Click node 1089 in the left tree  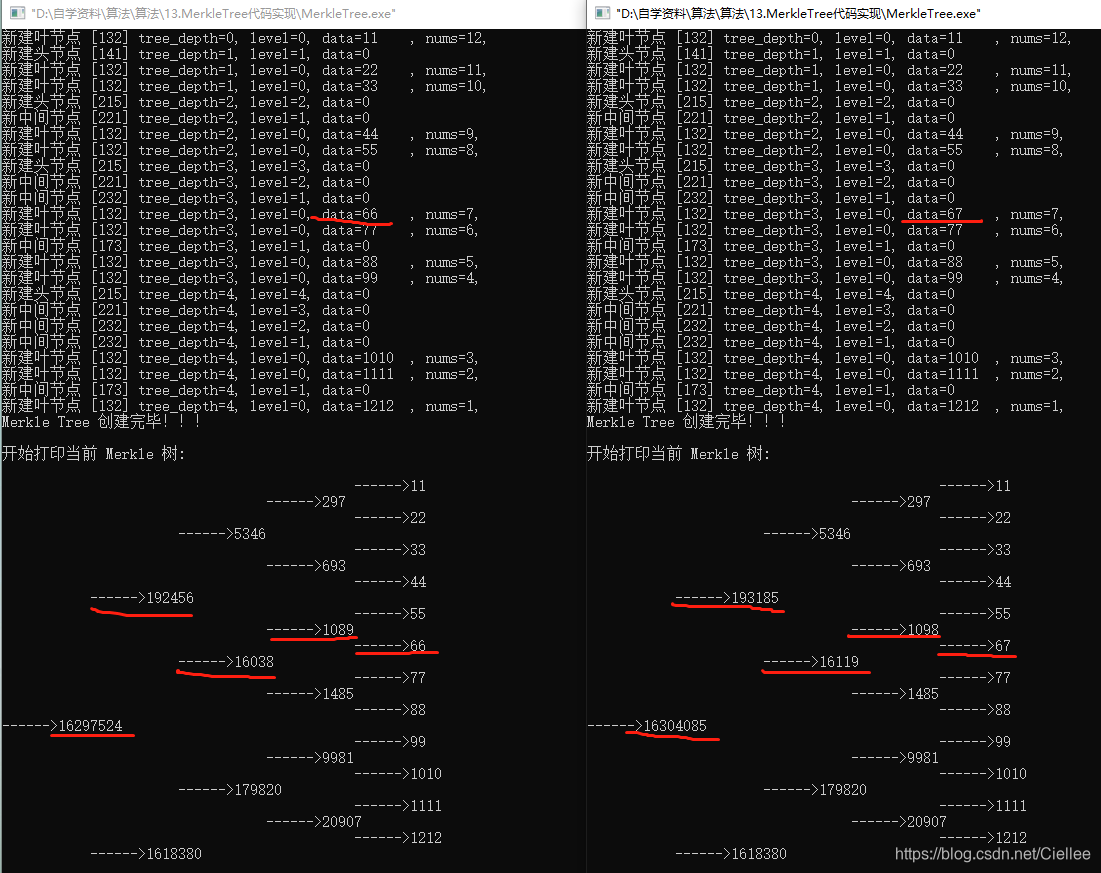point(338,629)
